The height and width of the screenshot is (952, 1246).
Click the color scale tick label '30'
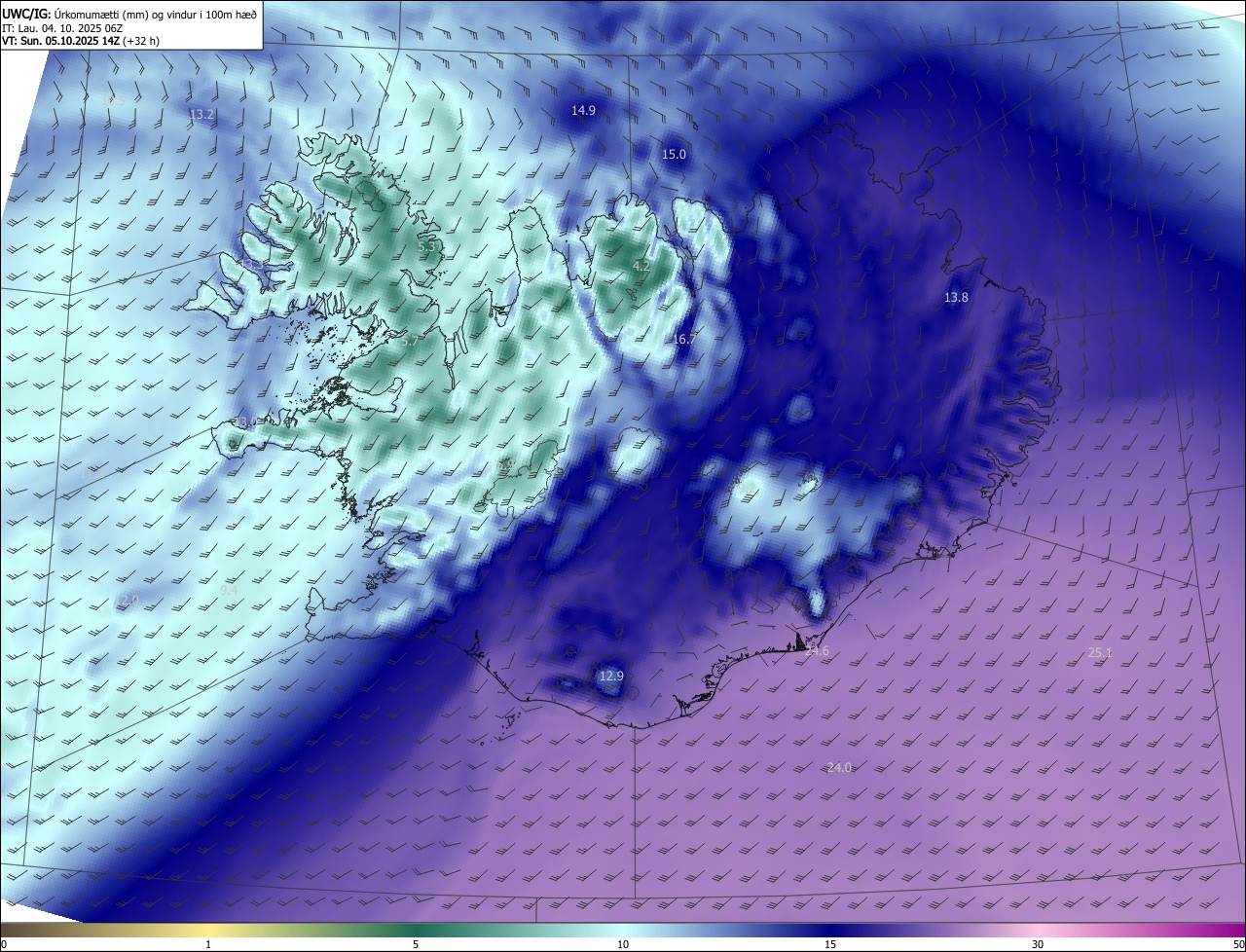1038,944
